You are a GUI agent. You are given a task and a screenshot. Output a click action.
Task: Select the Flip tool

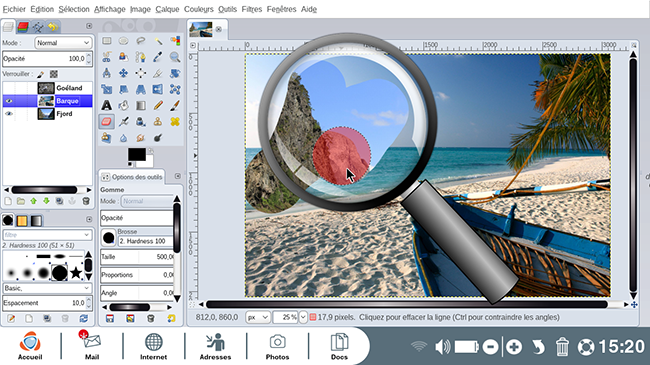(x=158, y=89)
